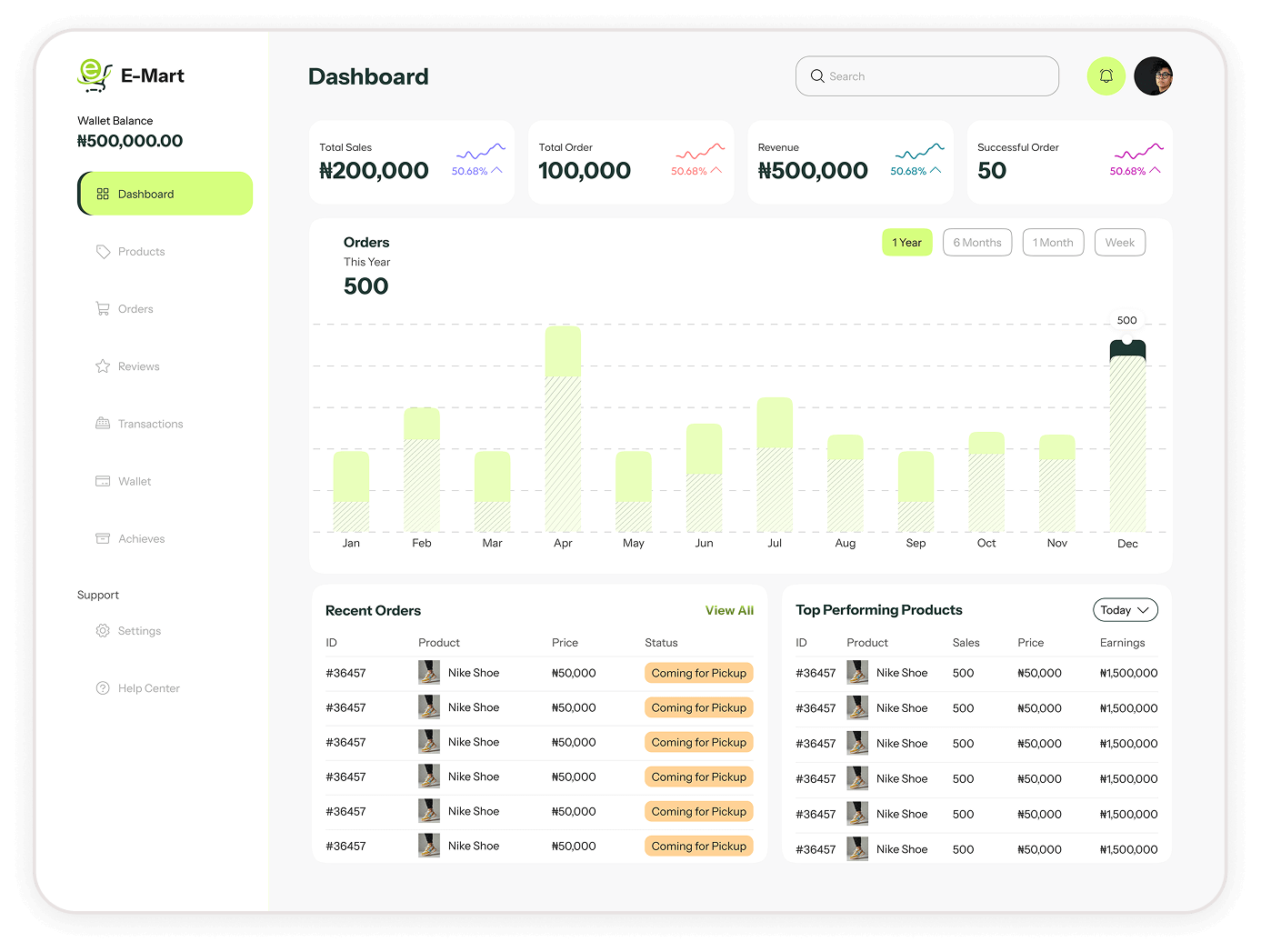
Task: Click the Help Center question icon
Action: [103, 688]
